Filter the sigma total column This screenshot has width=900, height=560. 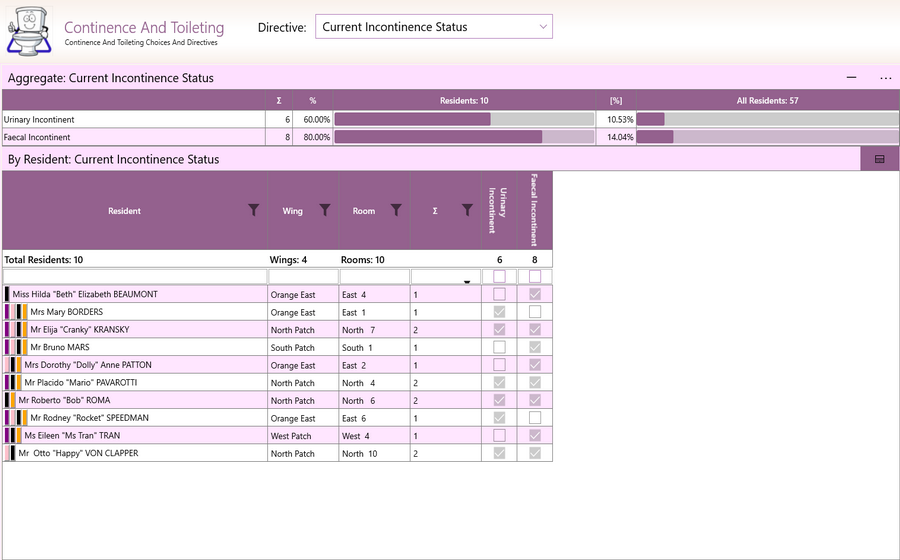pos(467,210)
